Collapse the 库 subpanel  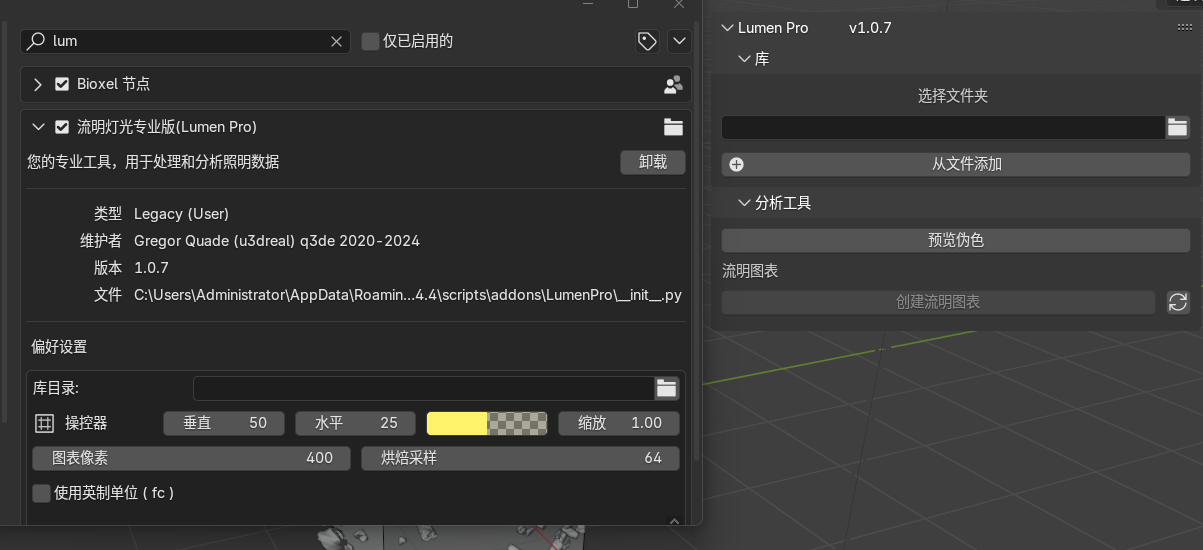(744, 59)
